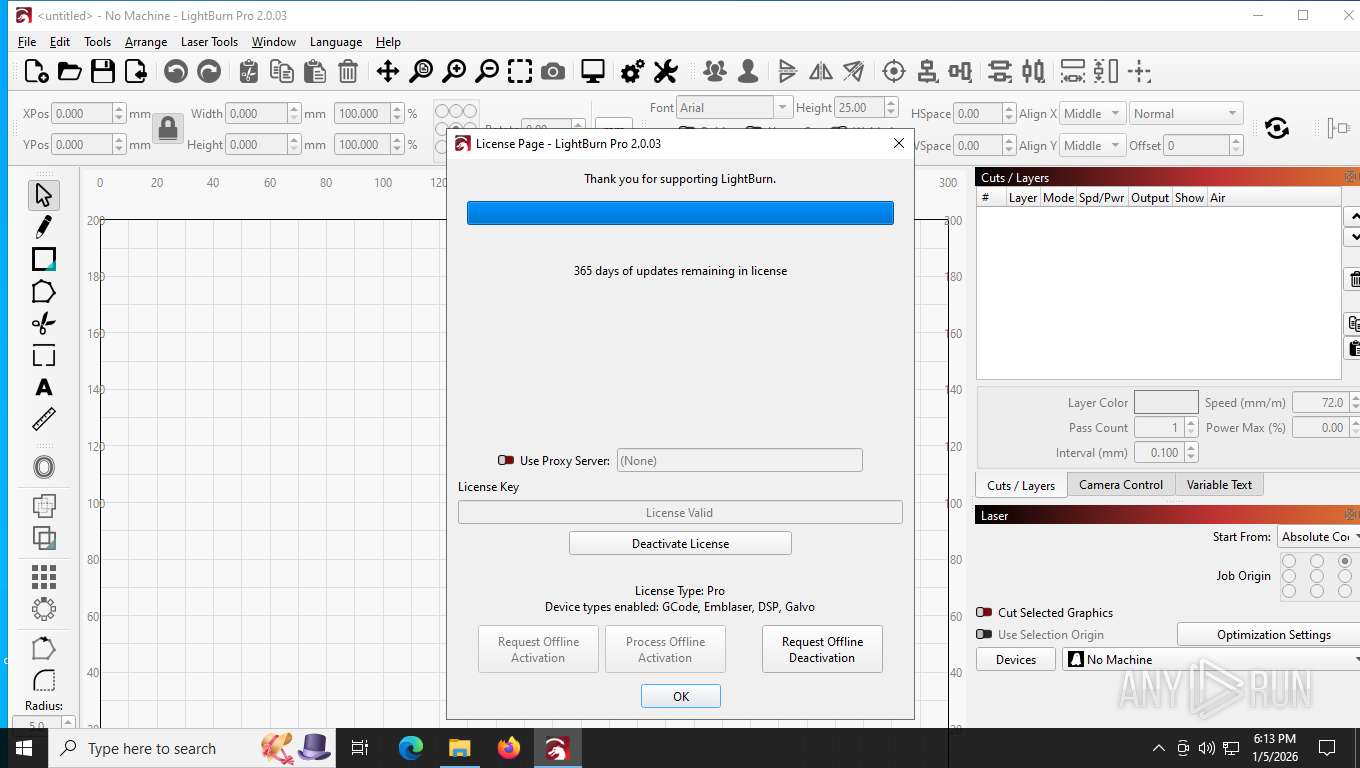Toggle Use Proxy Server switch
1360x768 pixels.
tap(506, 460)
